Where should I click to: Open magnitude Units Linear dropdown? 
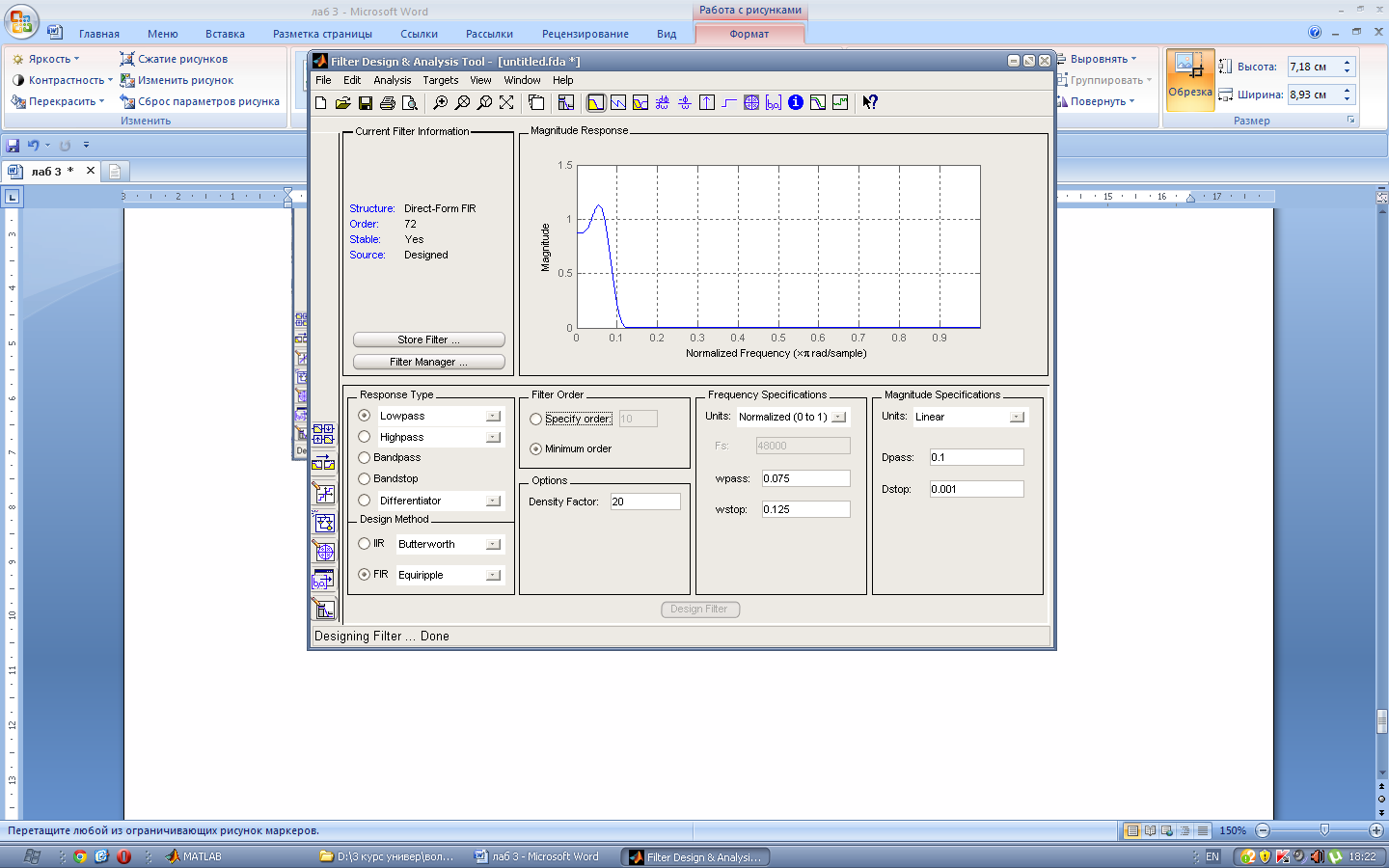coord(1017,417)
